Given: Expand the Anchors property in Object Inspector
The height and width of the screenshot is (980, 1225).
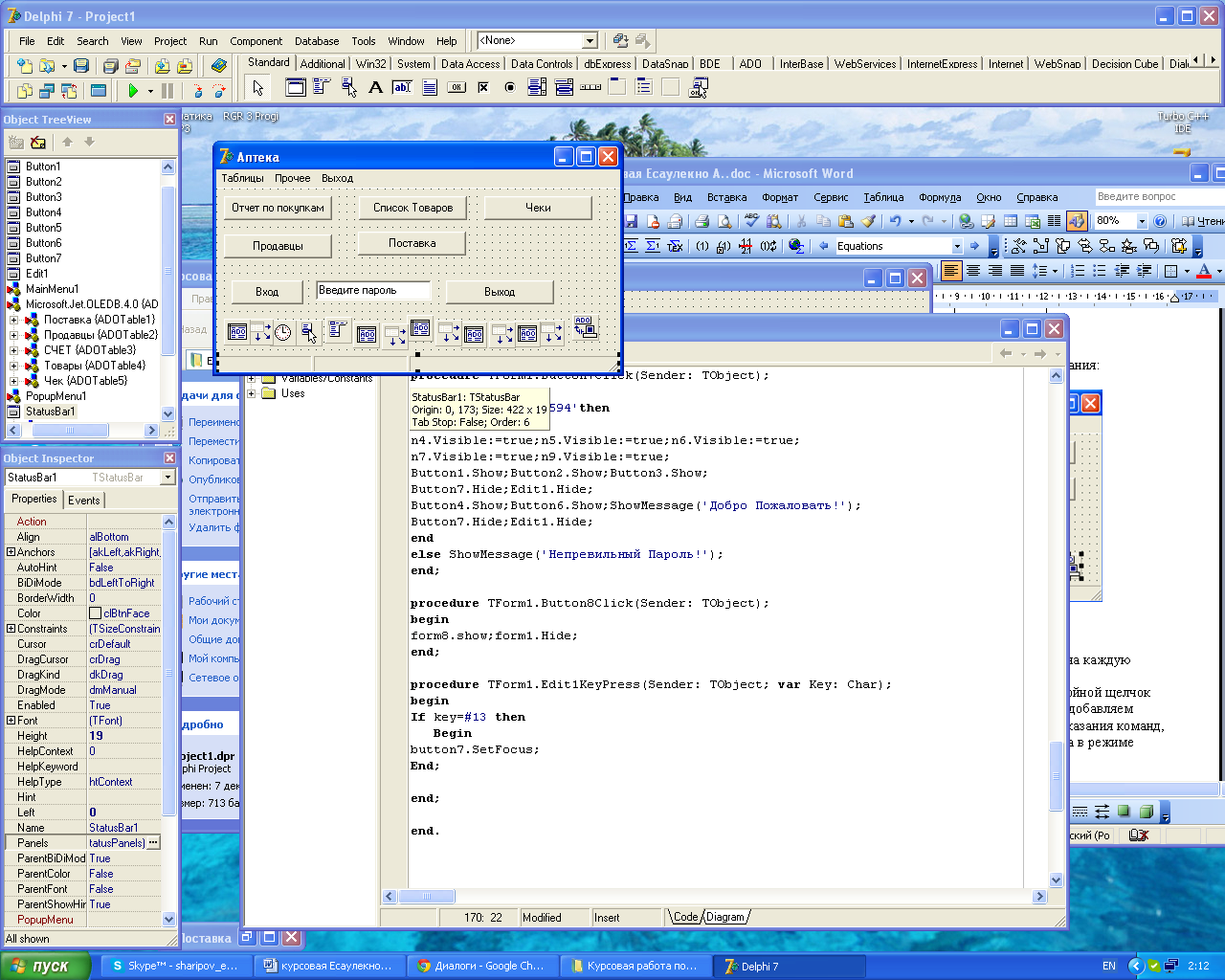Looking at the screenshot, I should [11, 552].
